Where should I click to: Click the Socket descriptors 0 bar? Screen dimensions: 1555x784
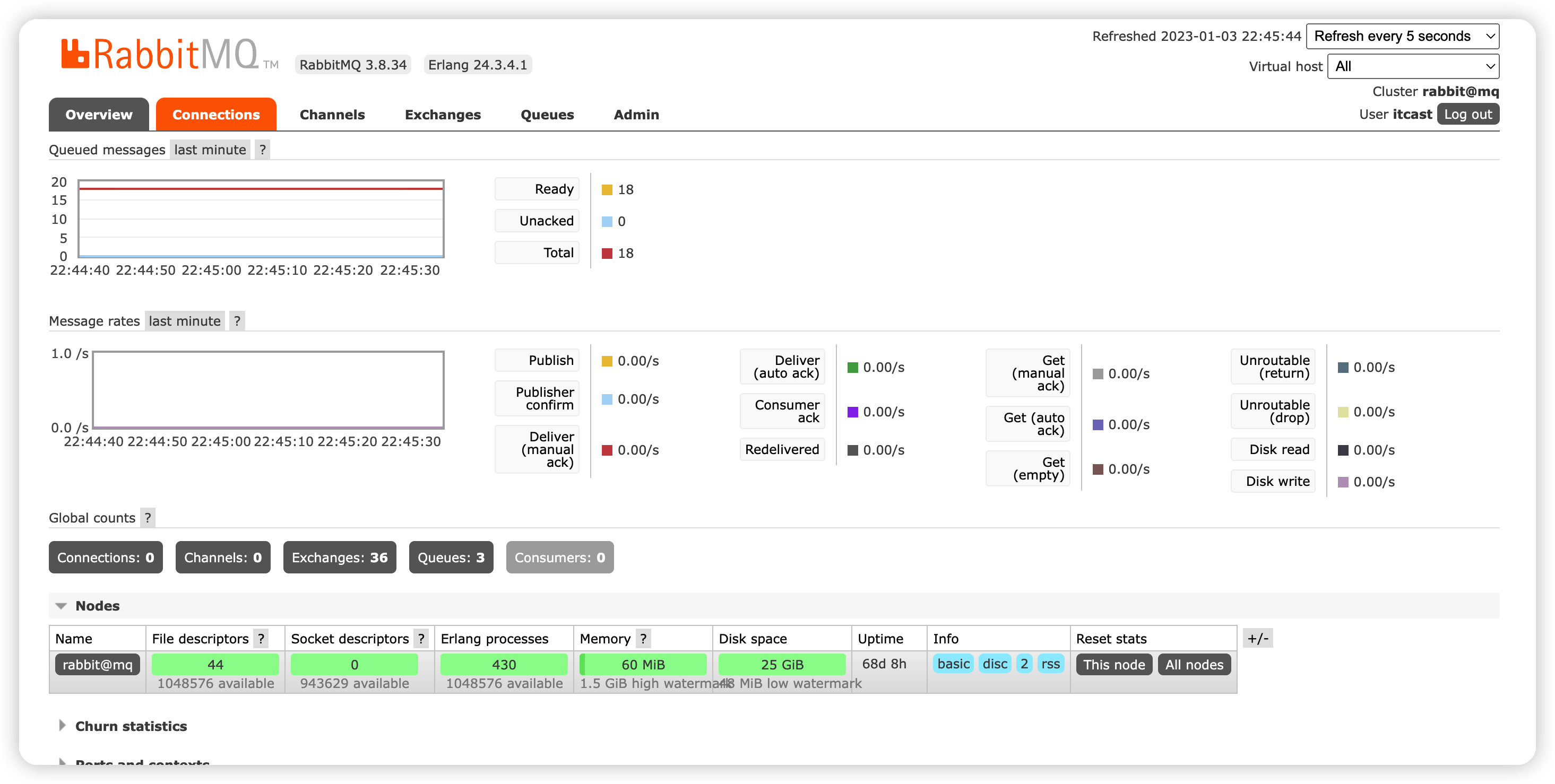click(x=355, y=665)
